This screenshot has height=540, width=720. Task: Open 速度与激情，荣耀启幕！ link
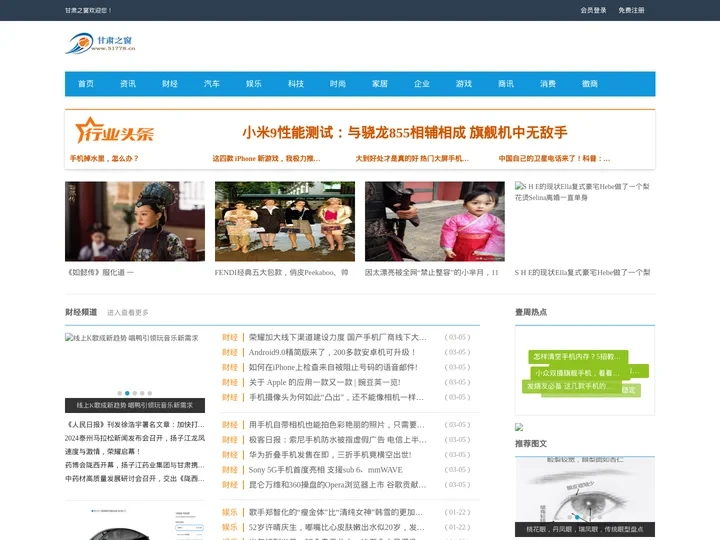(x=102, y=451)
